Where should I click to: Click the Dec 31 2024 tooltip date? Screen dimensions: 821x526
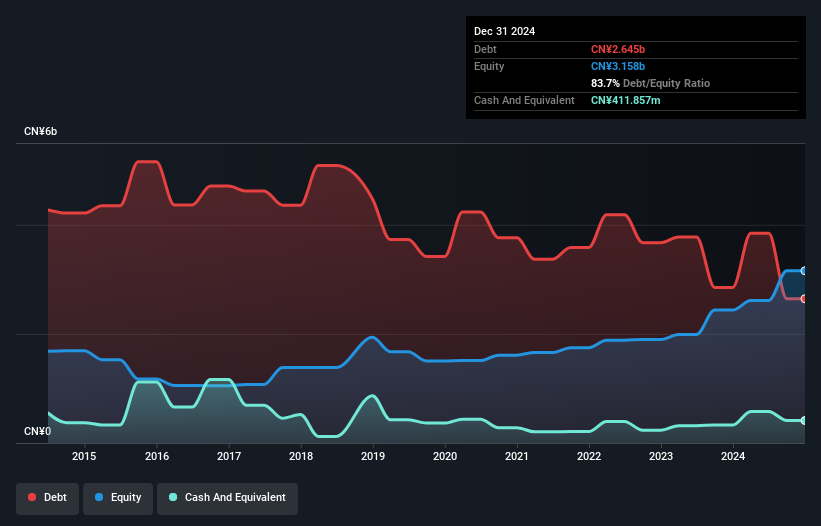point(504,31)
